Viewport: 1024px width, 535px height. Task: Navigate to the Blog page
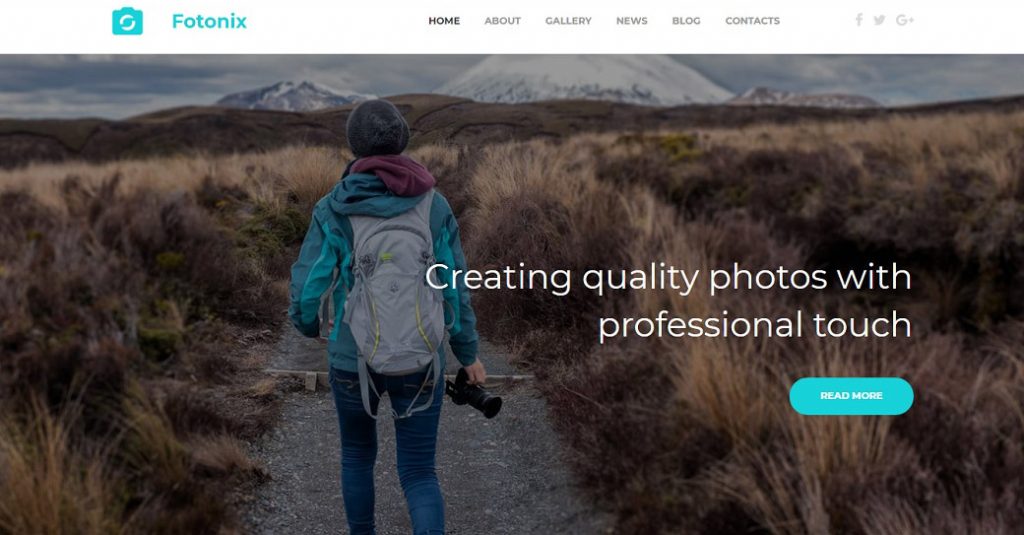[x=686, y=21]
